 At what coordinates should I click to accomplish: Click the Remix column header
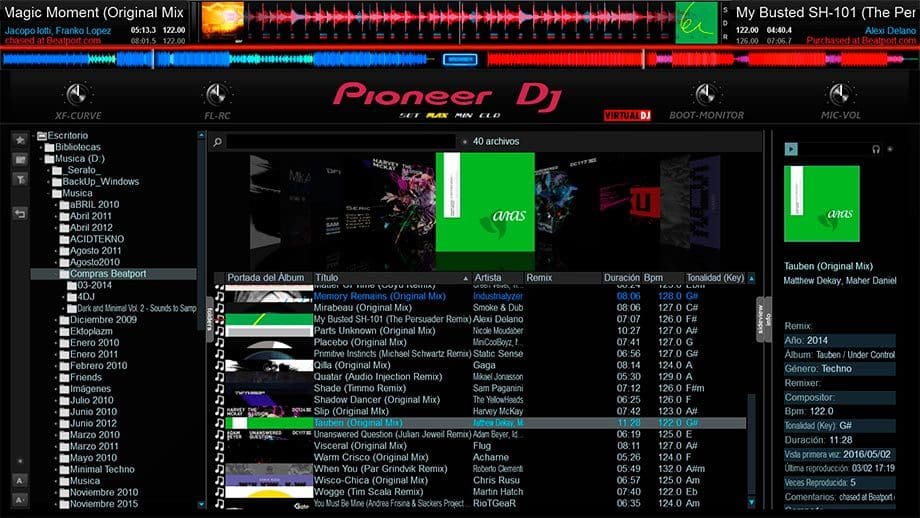563,277
